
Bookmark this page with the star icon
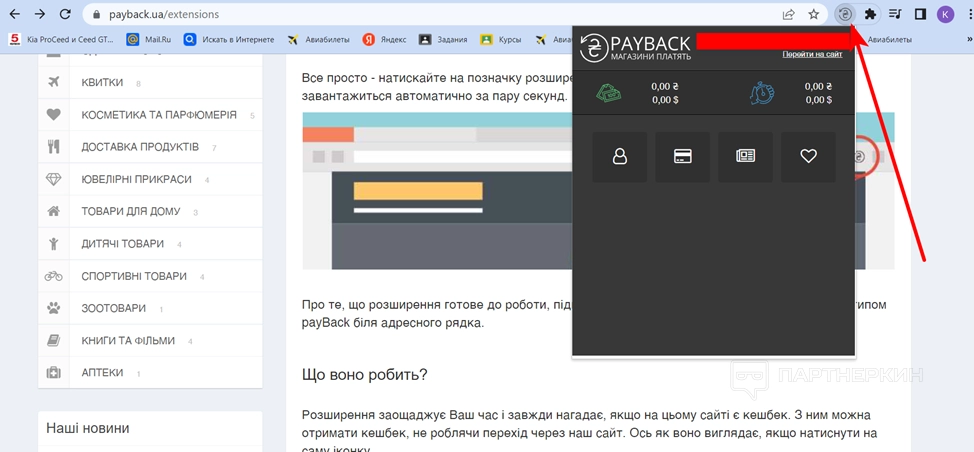(814, 14)
